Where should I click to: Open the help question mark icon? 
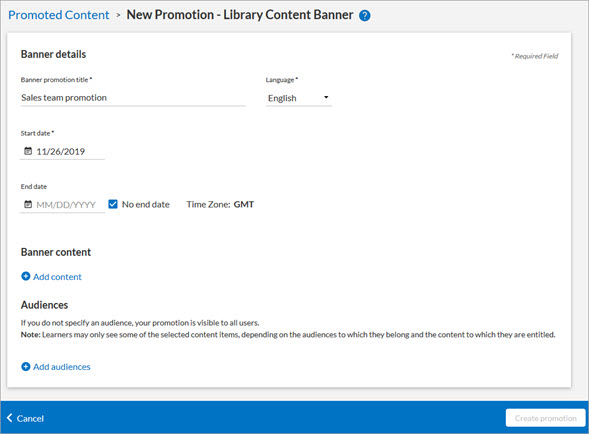pyautogui.click(x=364, y=15)
